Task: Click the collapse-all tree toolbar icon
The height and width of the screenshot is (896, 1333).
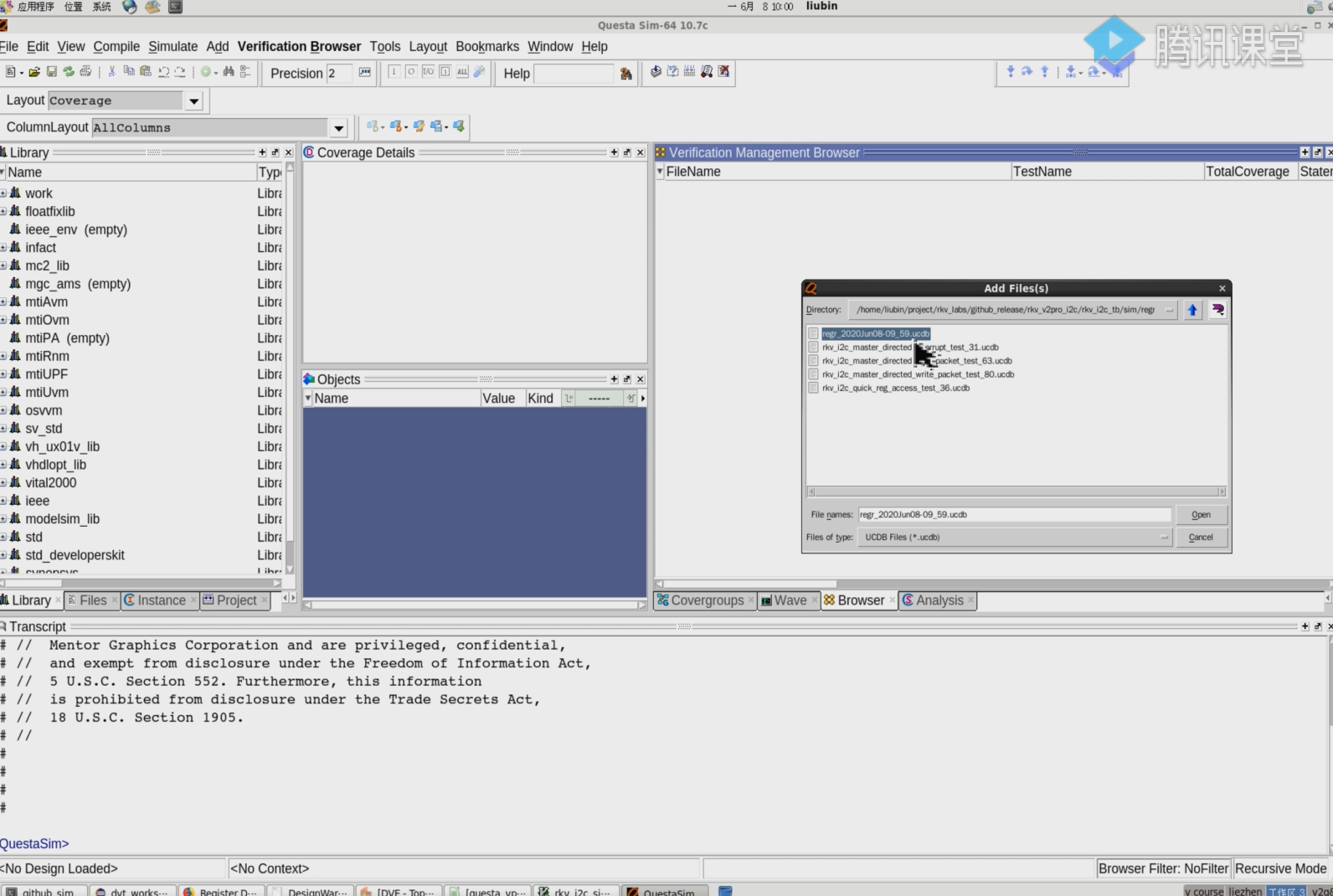Action: coord(245,72)
